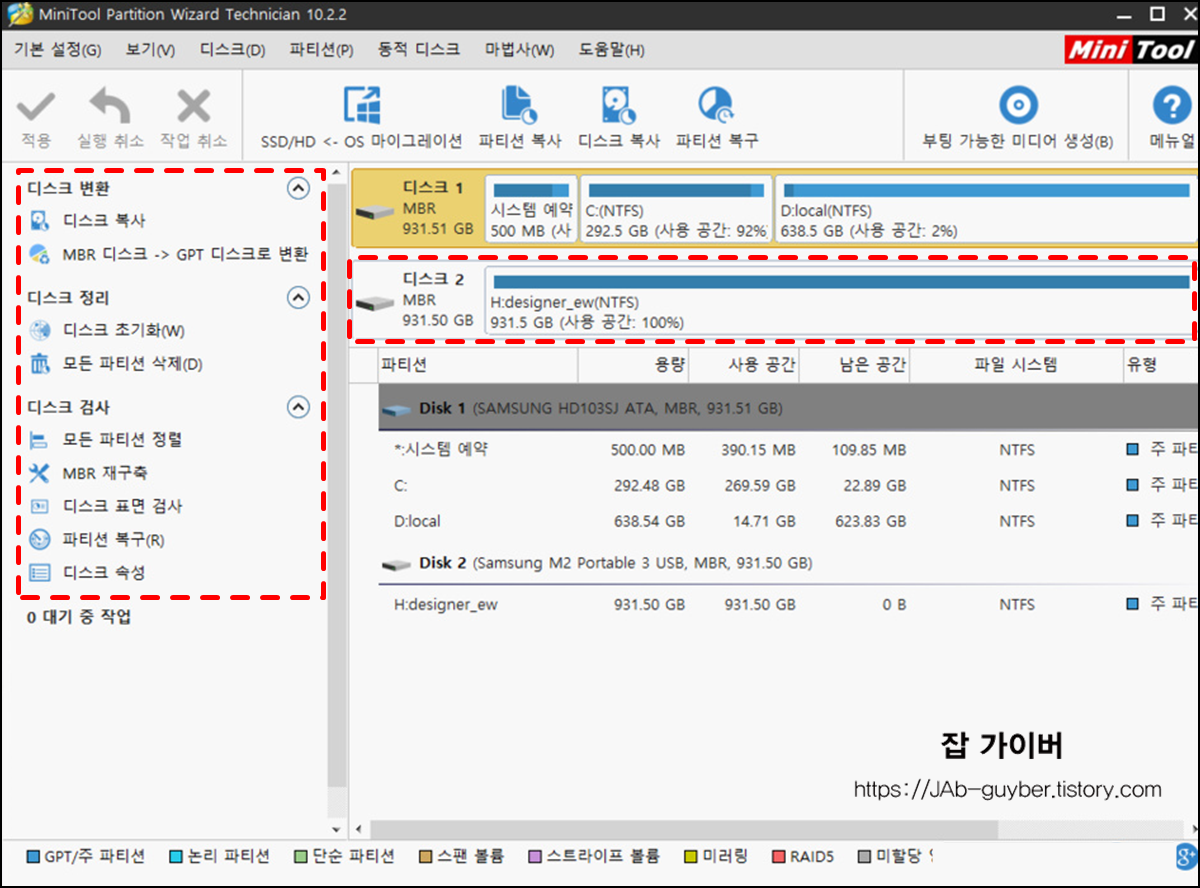The height and width of the screenshot is (888, 1200).
Task: Collapse the 디스크 검사 section
Action: [298, 407]
